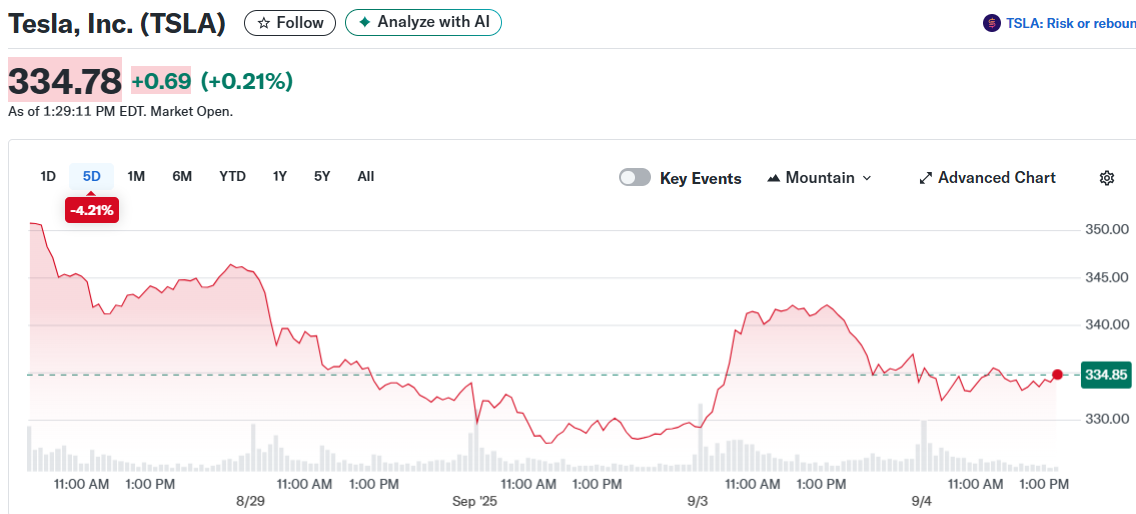The width and height of the screenshot is (1136, 514).
Task: Click the 8/29 date label
Action: coord(251,502)
